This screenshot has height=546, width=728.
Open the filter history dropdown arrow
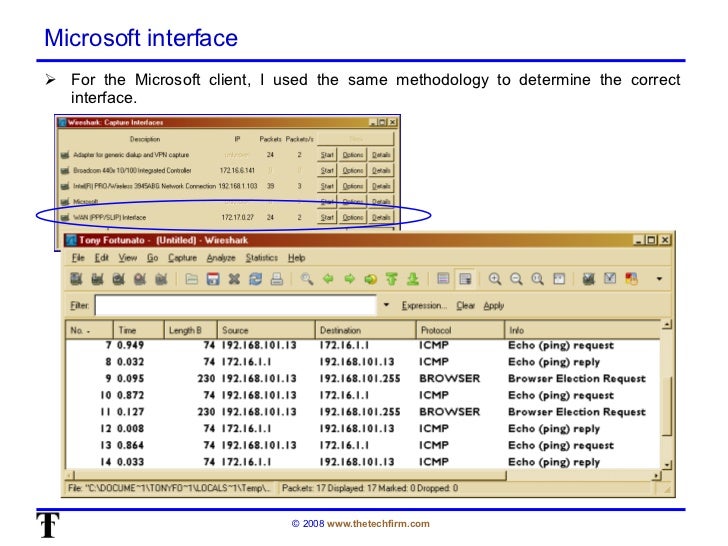386,305
